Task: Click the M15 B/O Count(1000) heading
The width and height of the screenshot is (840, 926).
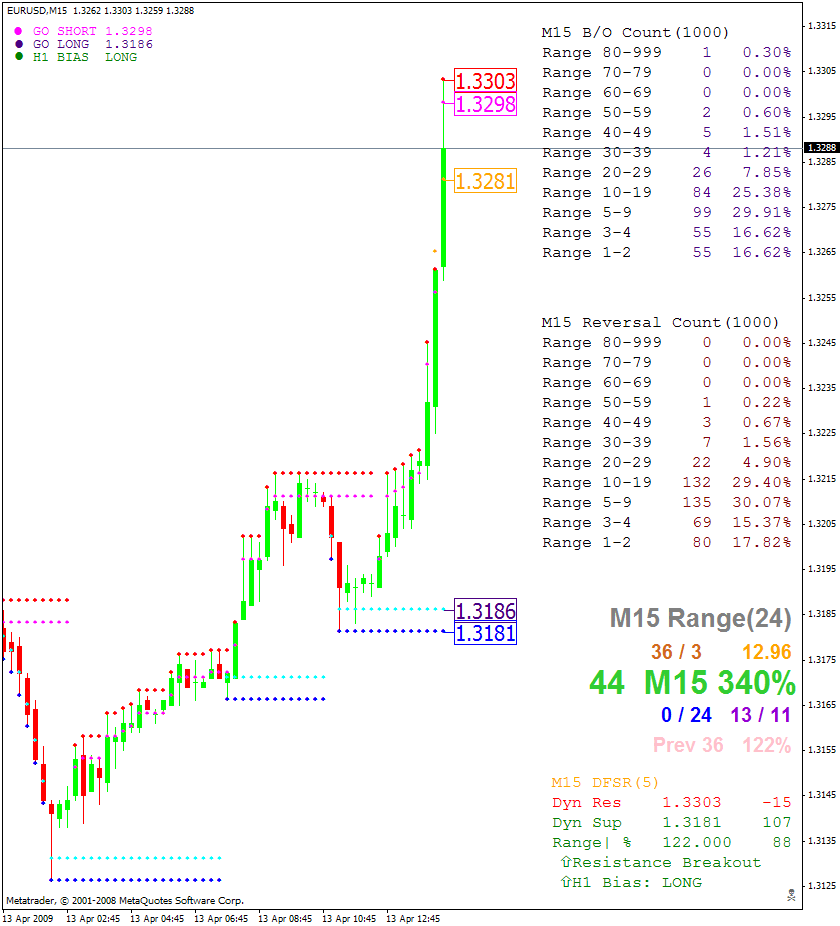Action: point(635,32)
